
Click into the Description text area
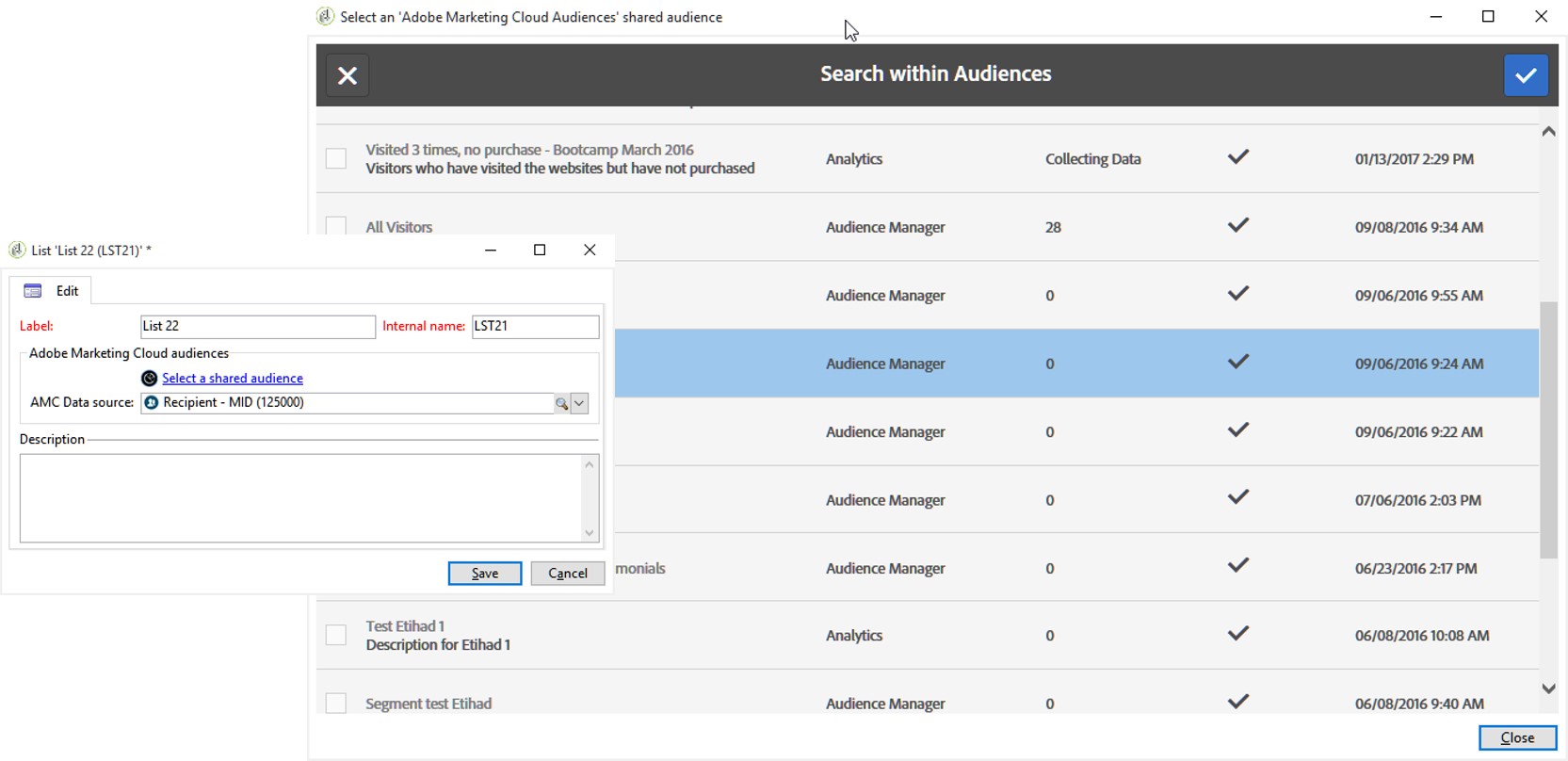(x=301, y=497)
